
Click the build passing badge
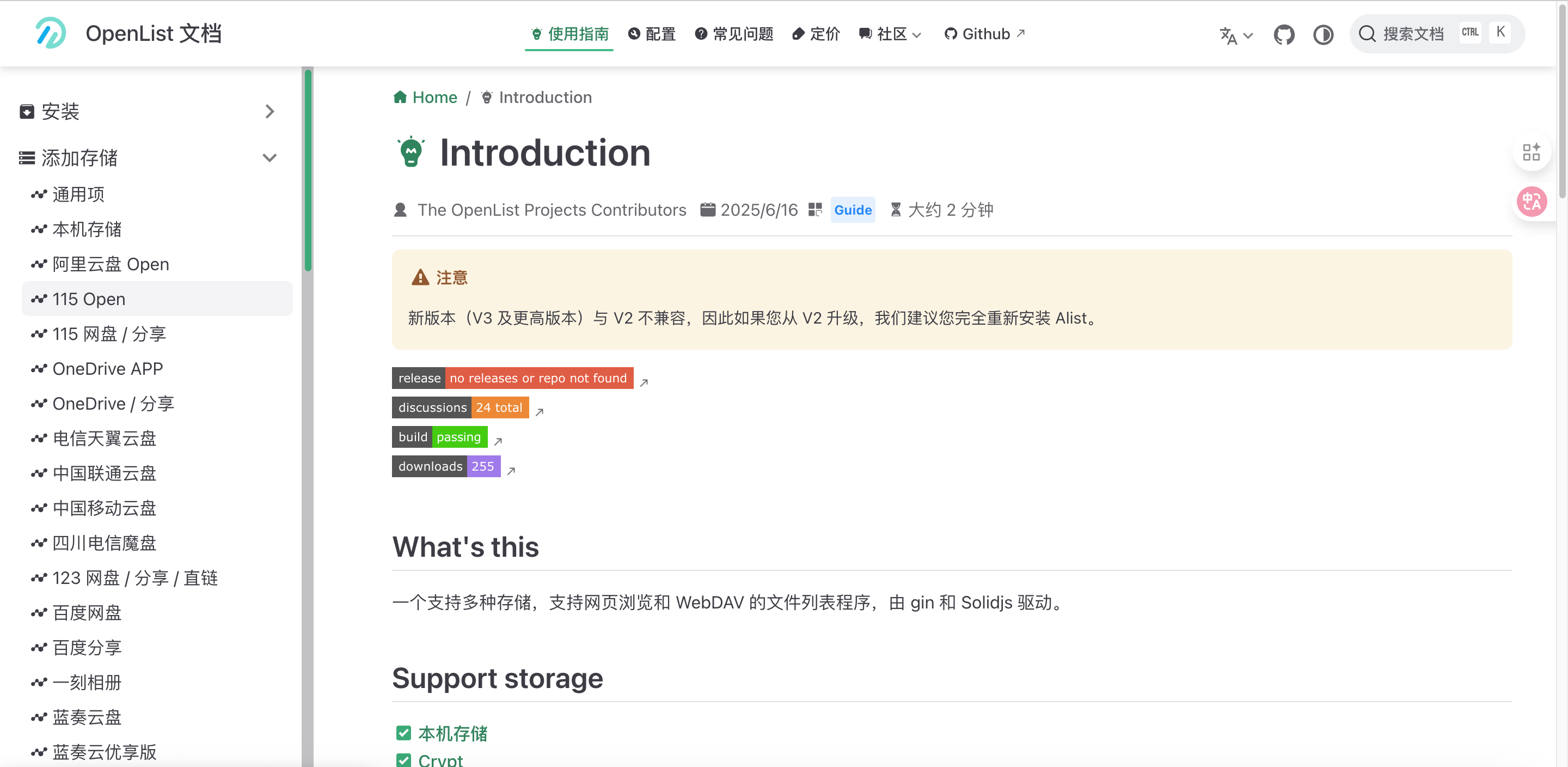(x=439, y=437)
